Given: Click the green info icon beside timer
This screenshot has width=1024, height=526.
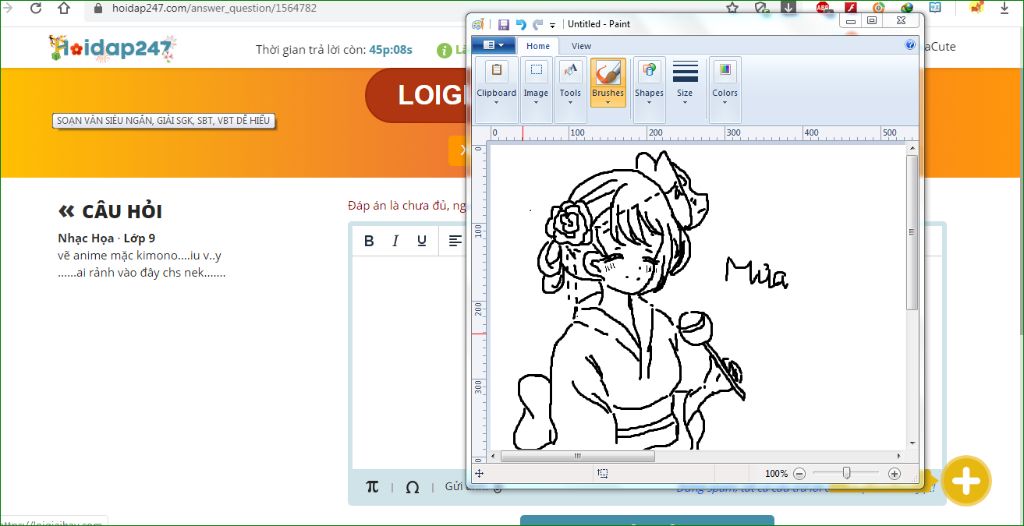Looking at the screenshot, I should point(444,50).
